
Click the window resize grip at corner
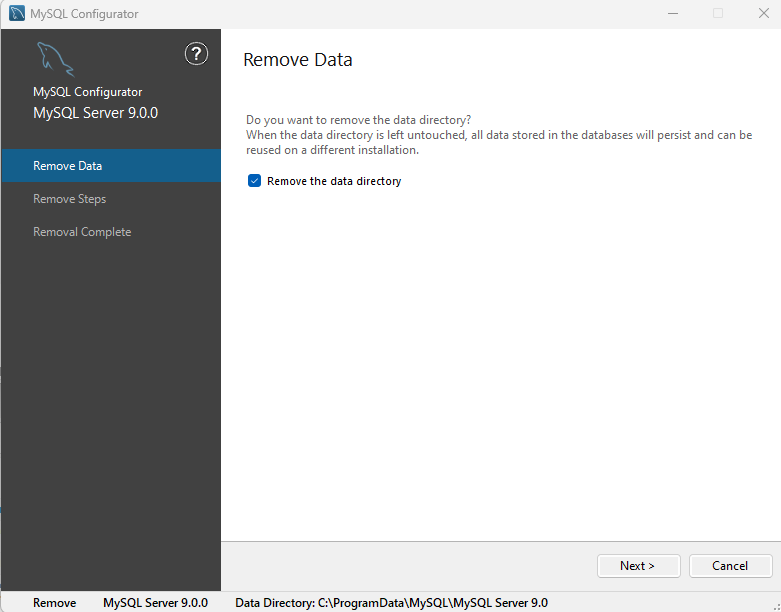[776, 607]
